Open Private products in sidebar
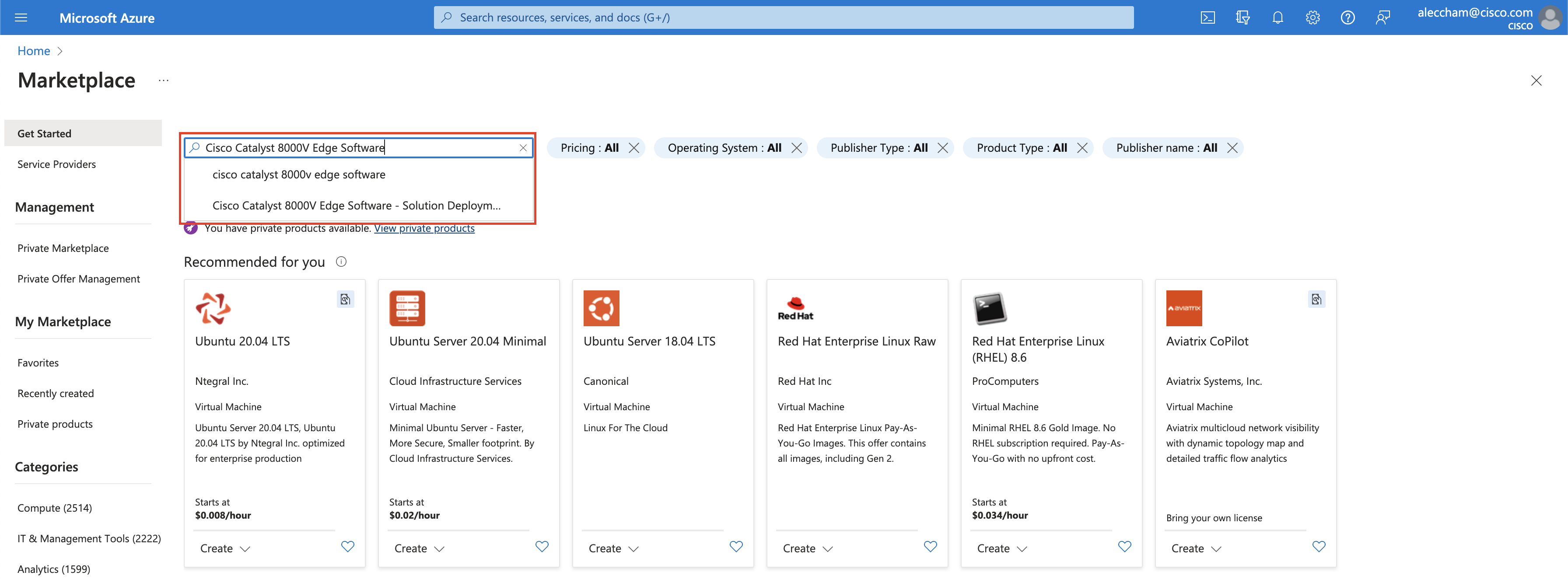1568x579 pixels. pos(55,424)
